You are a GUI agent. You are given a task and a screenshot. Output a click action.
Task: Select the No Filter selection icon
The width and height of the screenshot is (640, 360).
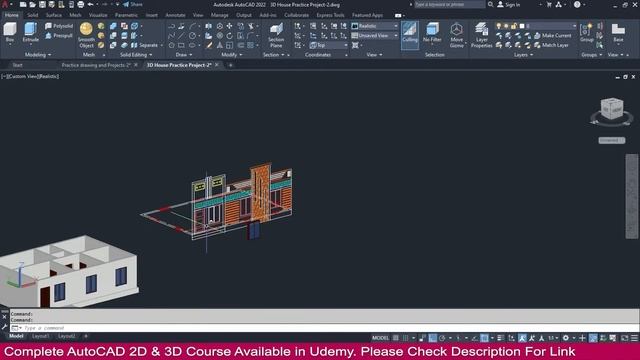click(x=432, y=33)
